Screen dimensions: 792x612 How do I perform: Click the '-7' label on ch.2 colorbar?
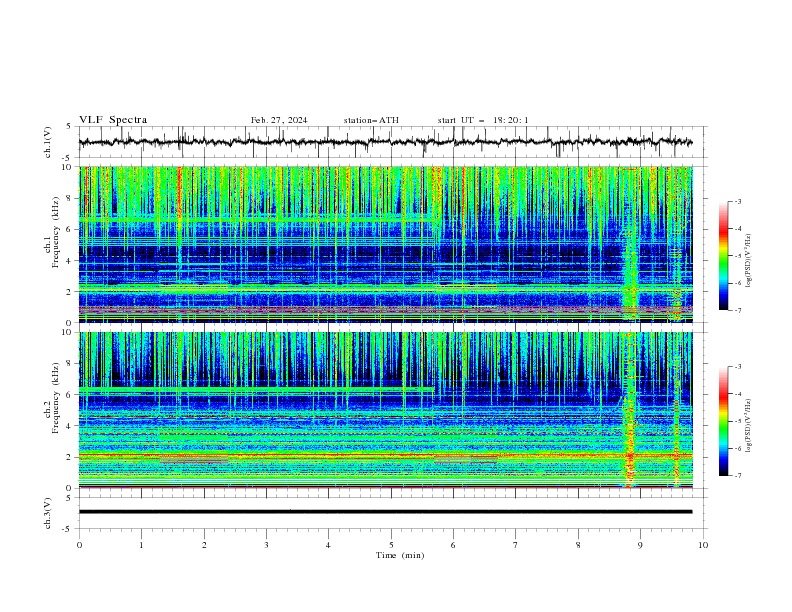737,475
